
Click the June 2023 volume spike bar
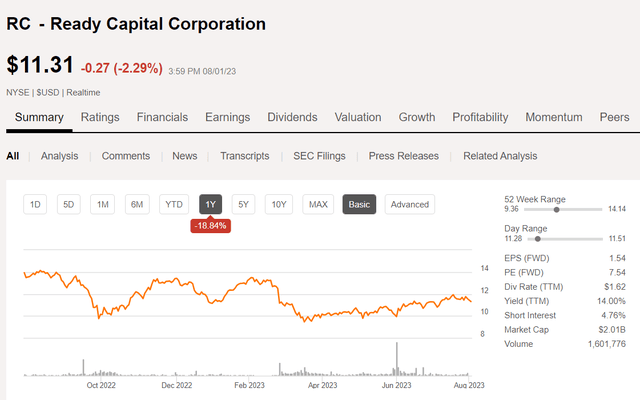click(x=398, y=358)
